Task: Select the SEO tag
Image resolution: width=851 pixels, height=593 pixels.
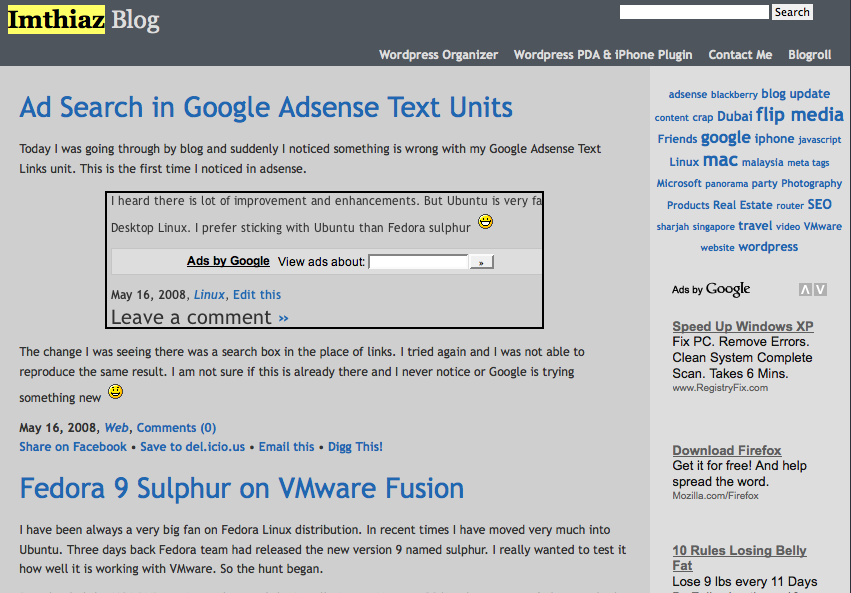Action: tap(820, 204)
